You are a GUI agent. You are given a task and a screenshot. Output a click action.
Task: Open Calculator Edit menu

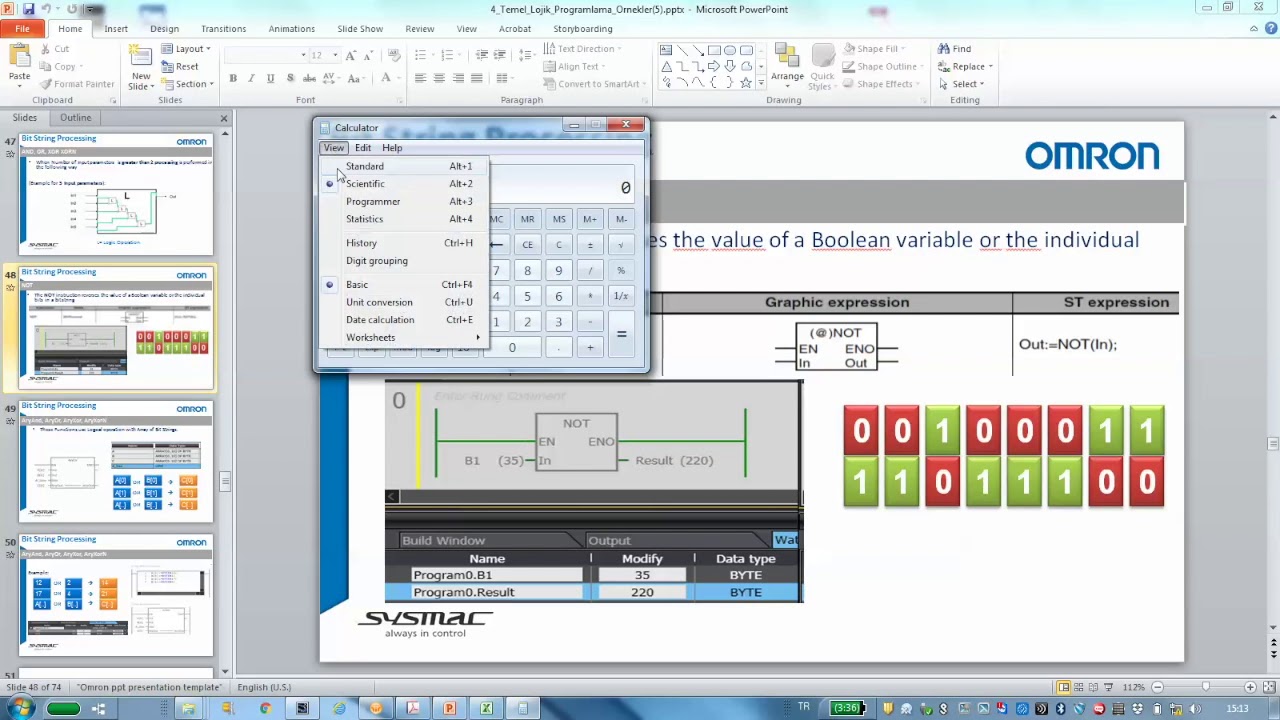tap(363, 148)
